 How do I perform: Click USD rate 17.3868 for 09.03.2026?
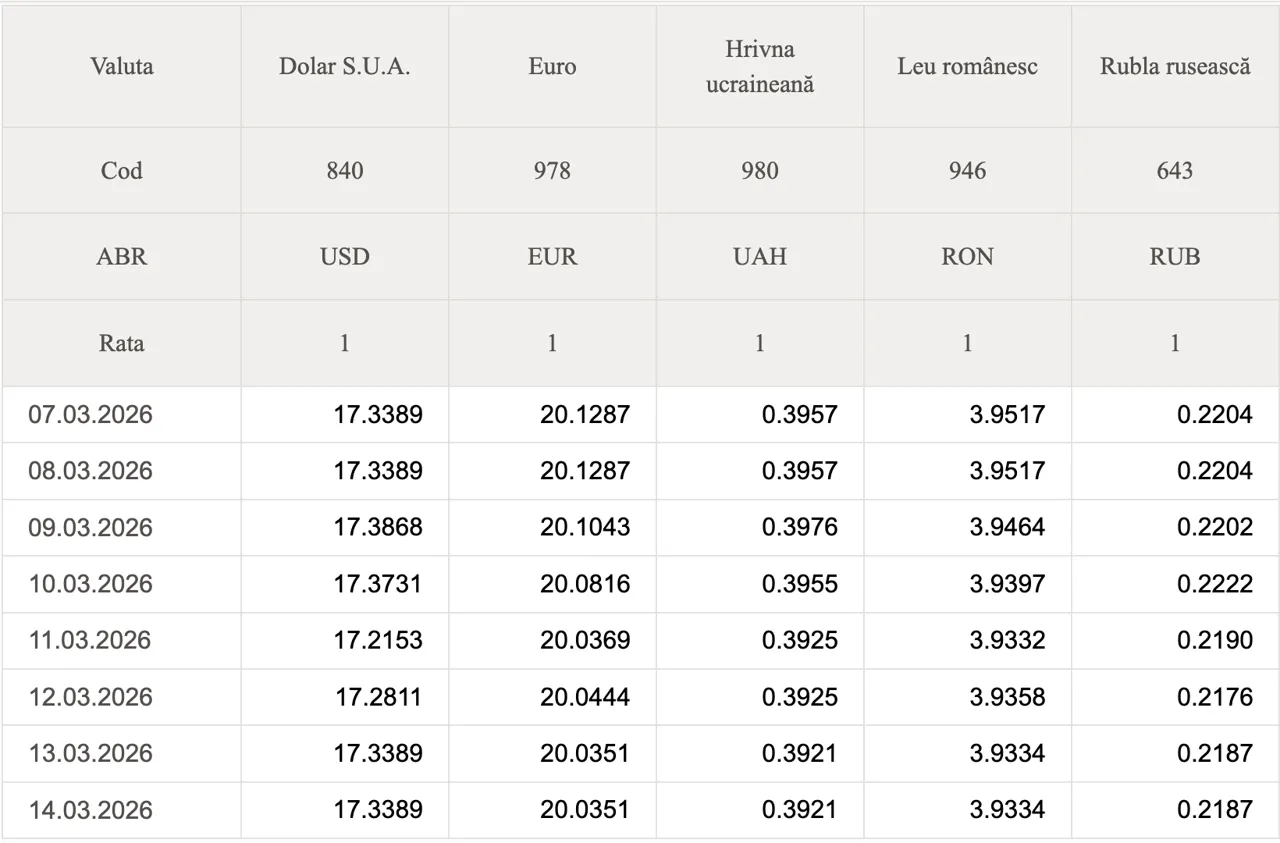coord(378,528)
